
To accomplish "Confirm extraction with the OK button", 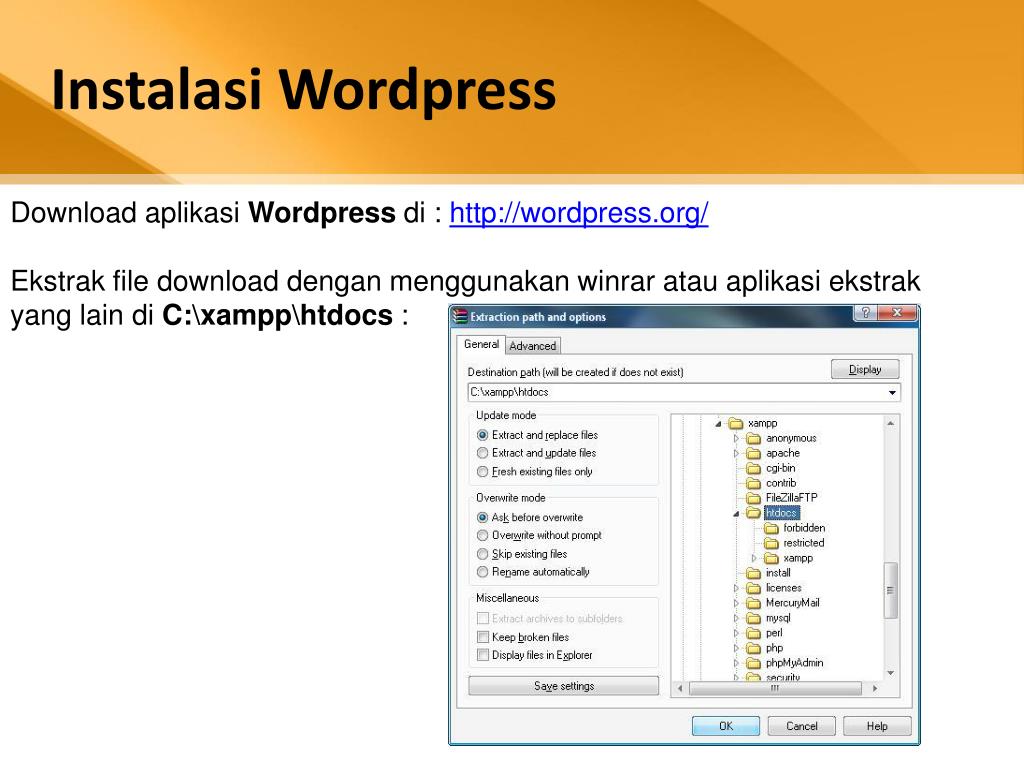I will [726, 726].
